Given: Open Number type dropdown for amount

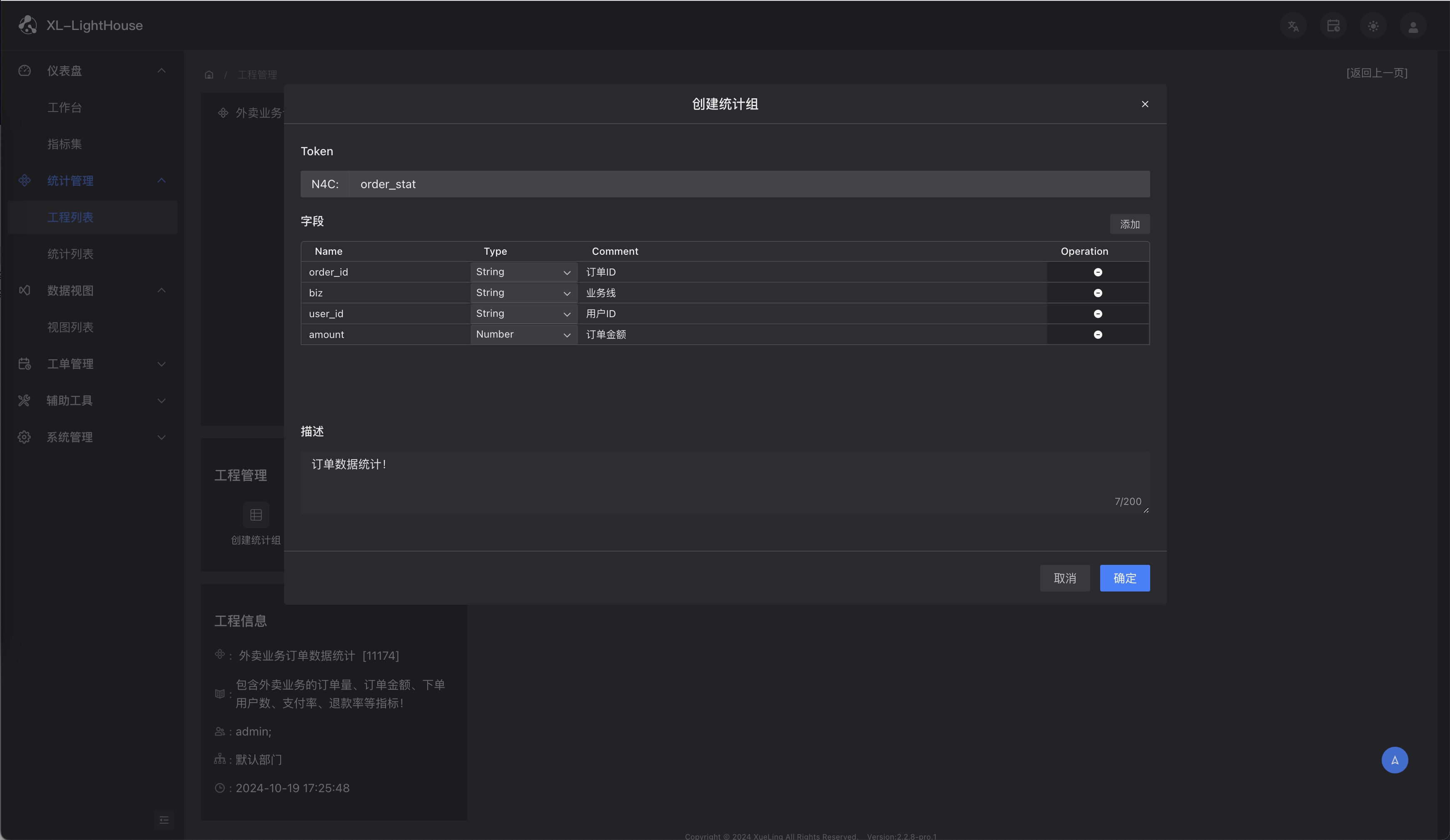Looking at the screenshot, I should click(x=523, y=334).
